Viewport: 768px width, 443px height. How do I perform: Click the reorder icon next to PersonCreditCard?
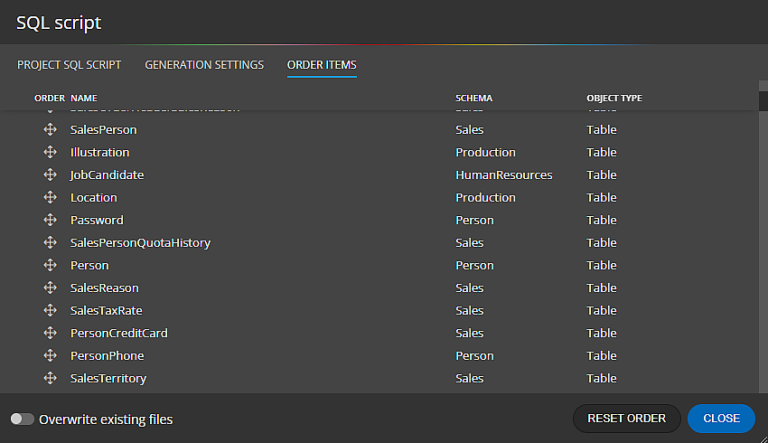50,333
